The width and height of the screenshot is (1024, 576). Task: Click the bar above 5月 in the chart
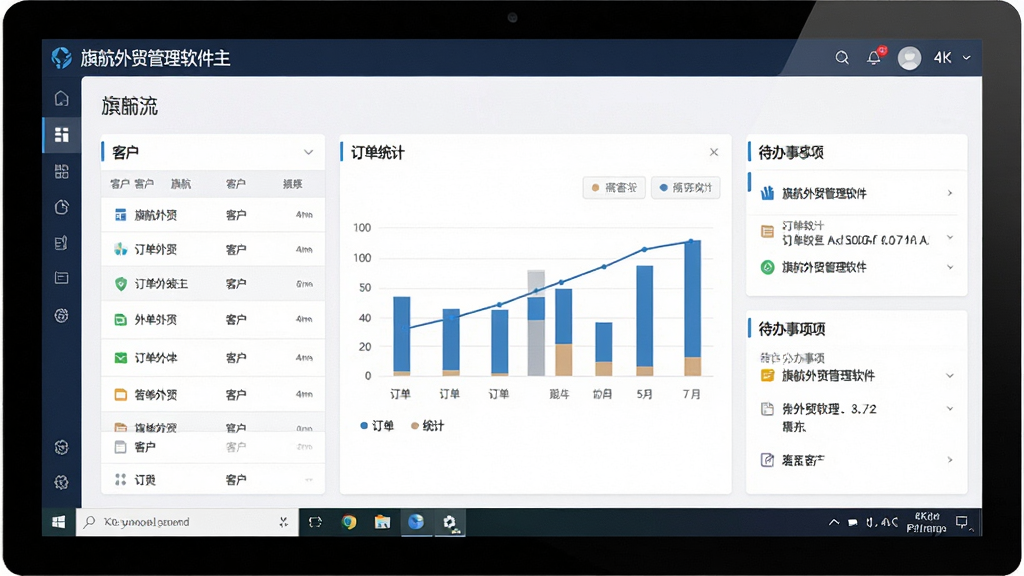pos(645,321)
